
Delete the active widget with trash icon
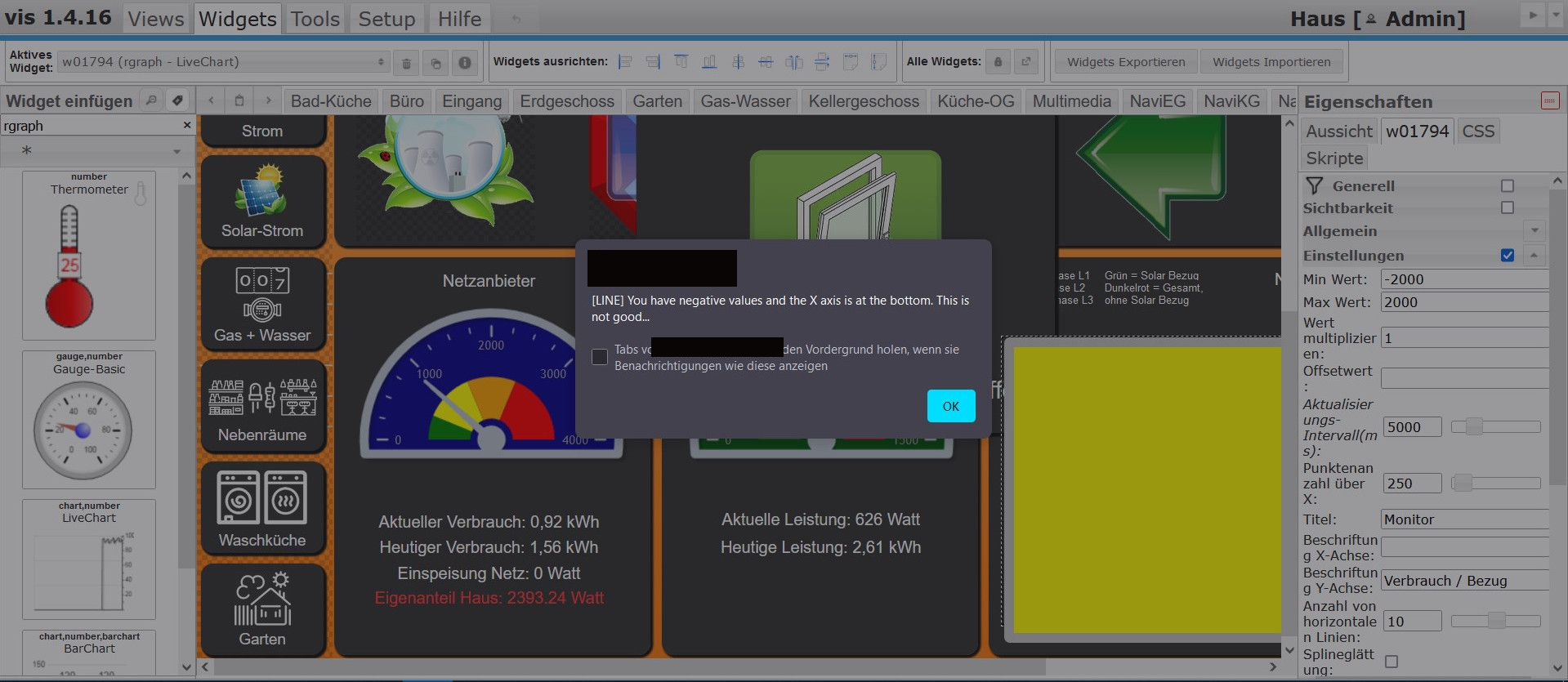(x=406, y=63)
